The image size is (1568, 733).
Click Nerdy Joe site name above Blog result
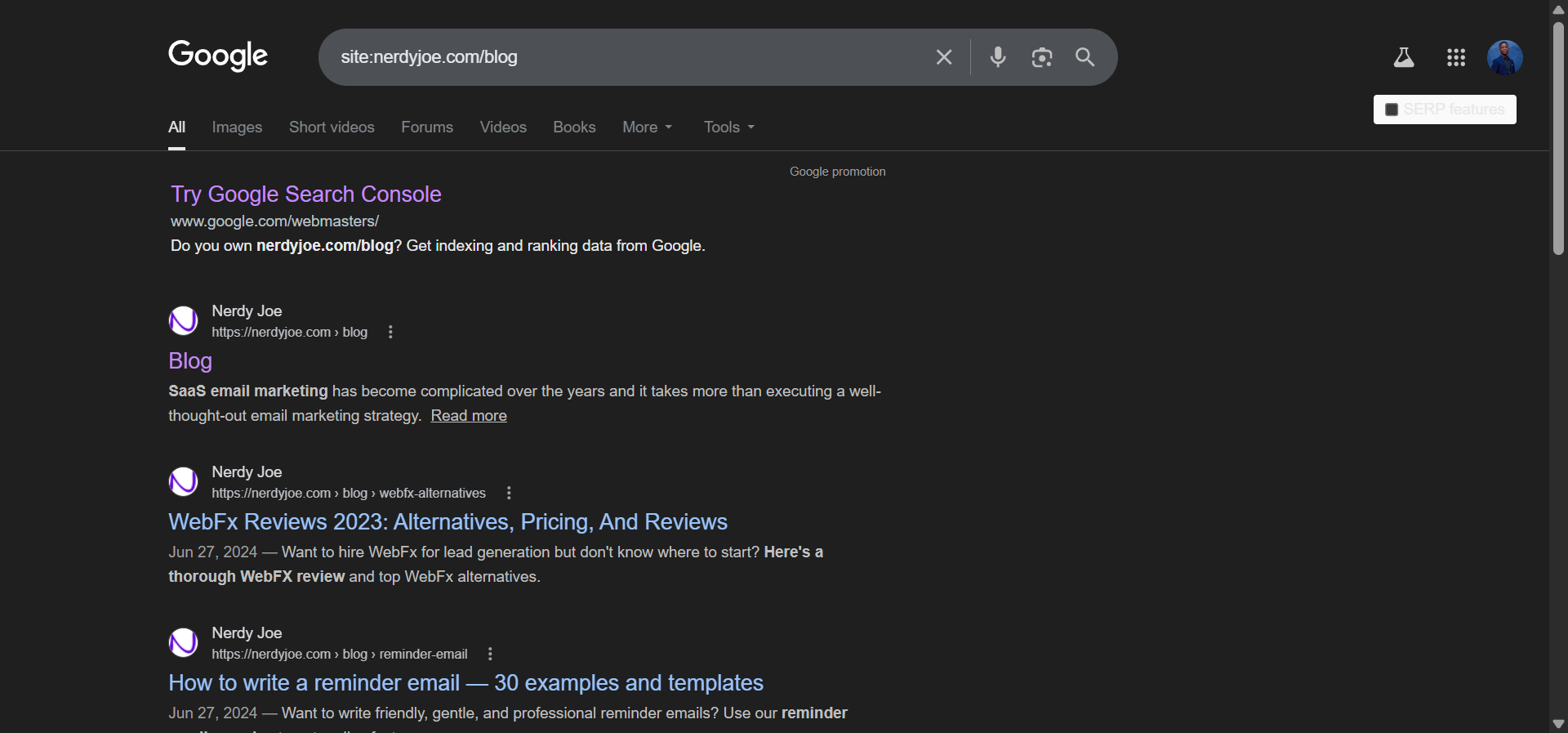click(x=247, y=311)
